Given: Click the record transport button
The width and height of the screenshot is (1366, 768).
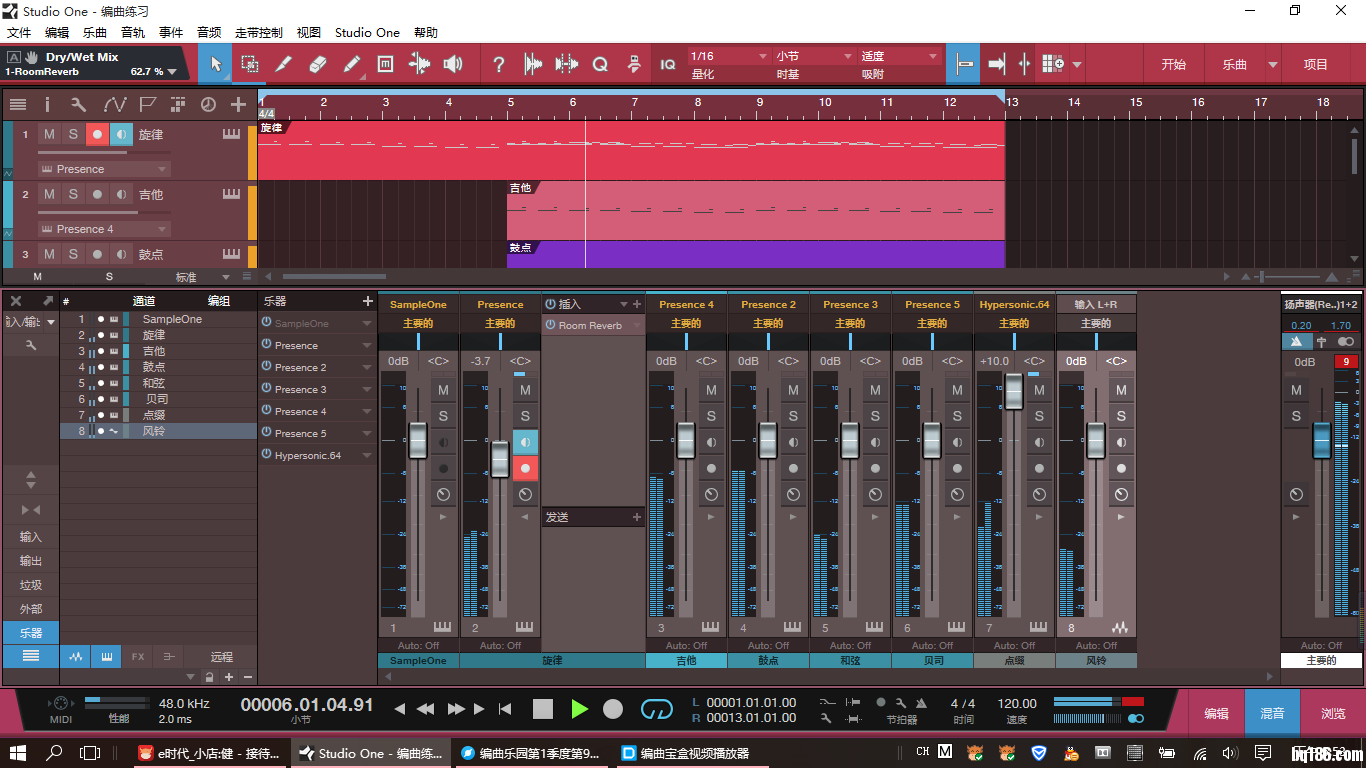Looking at the screenshot, I should 613,709.
